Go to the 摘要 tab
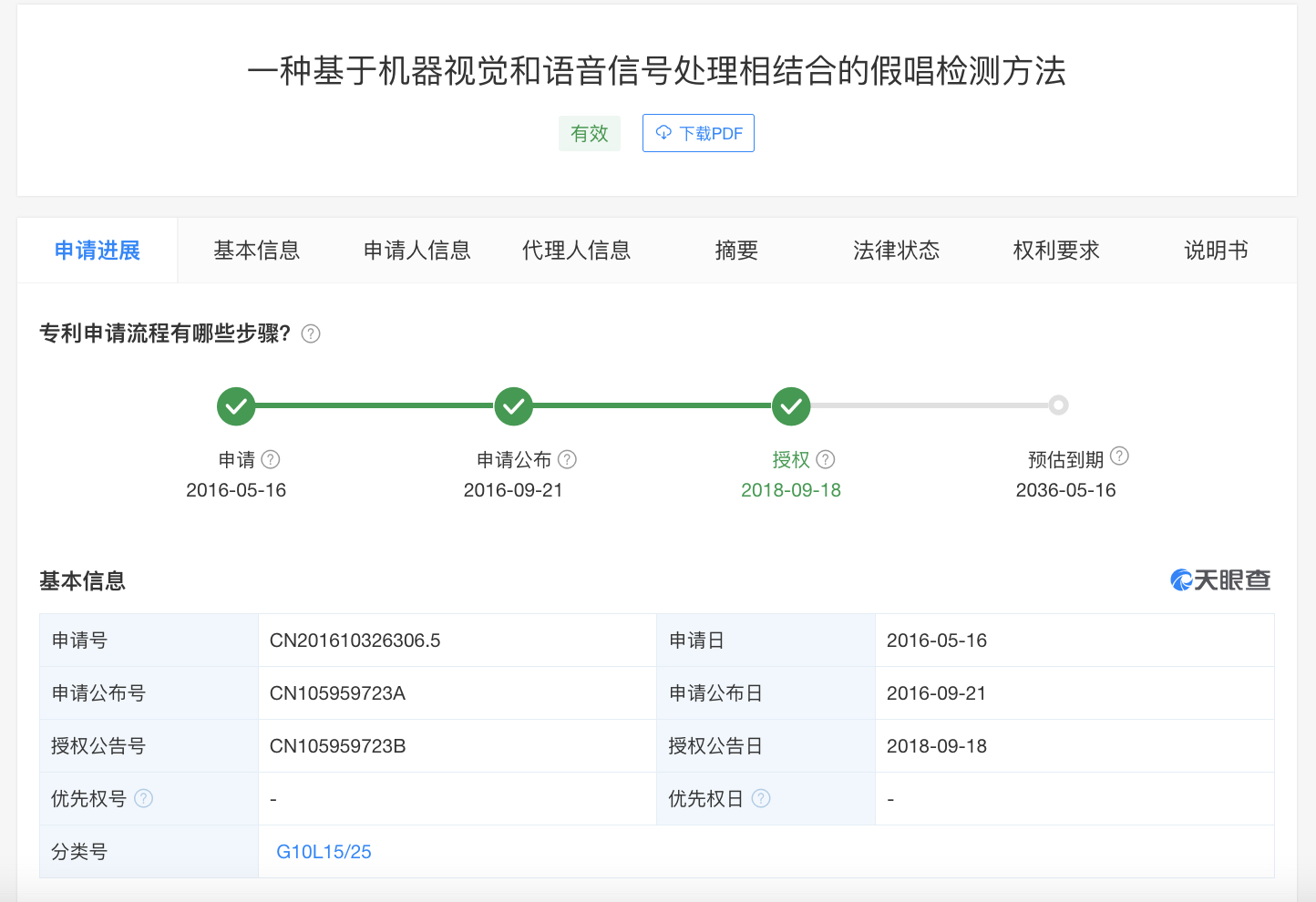This screenshot has height=902, width=1316. pos(736,251)
